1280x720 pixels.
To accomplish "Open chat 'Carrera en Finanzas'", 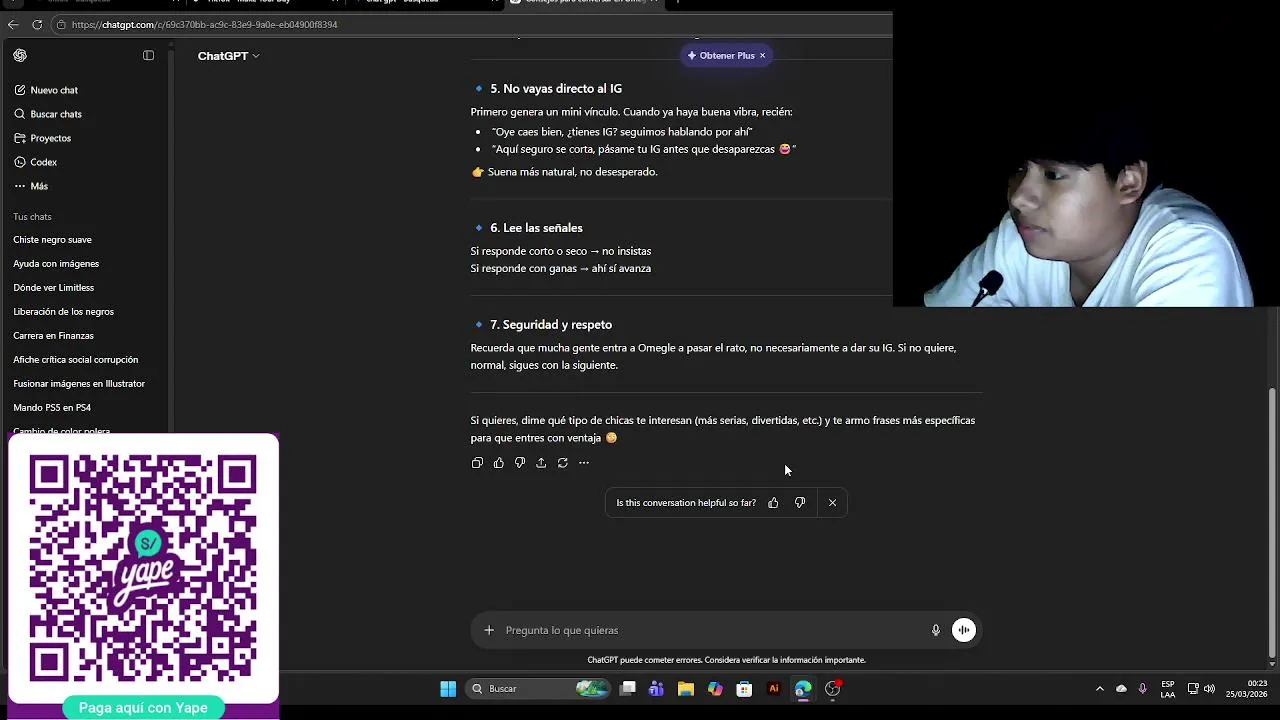I will (53, 336).
